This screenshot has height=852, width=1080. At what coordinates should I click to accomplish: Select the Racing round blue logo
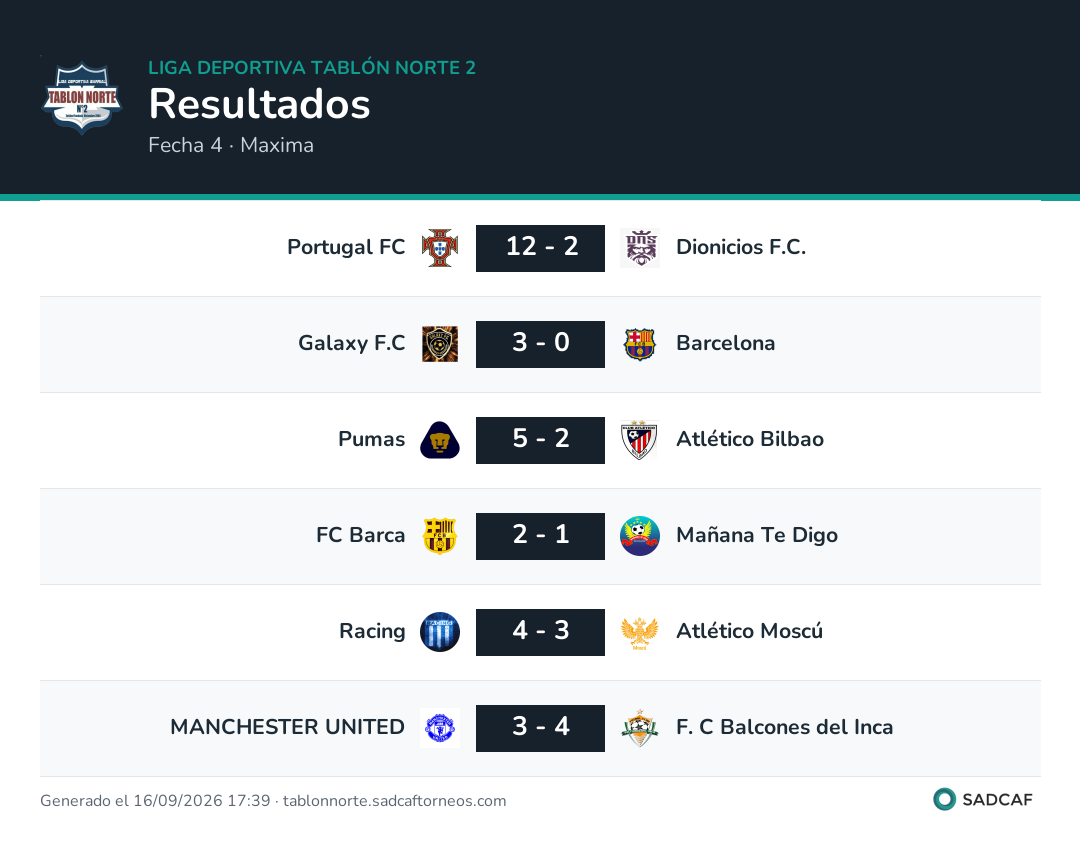coord(440,632)
